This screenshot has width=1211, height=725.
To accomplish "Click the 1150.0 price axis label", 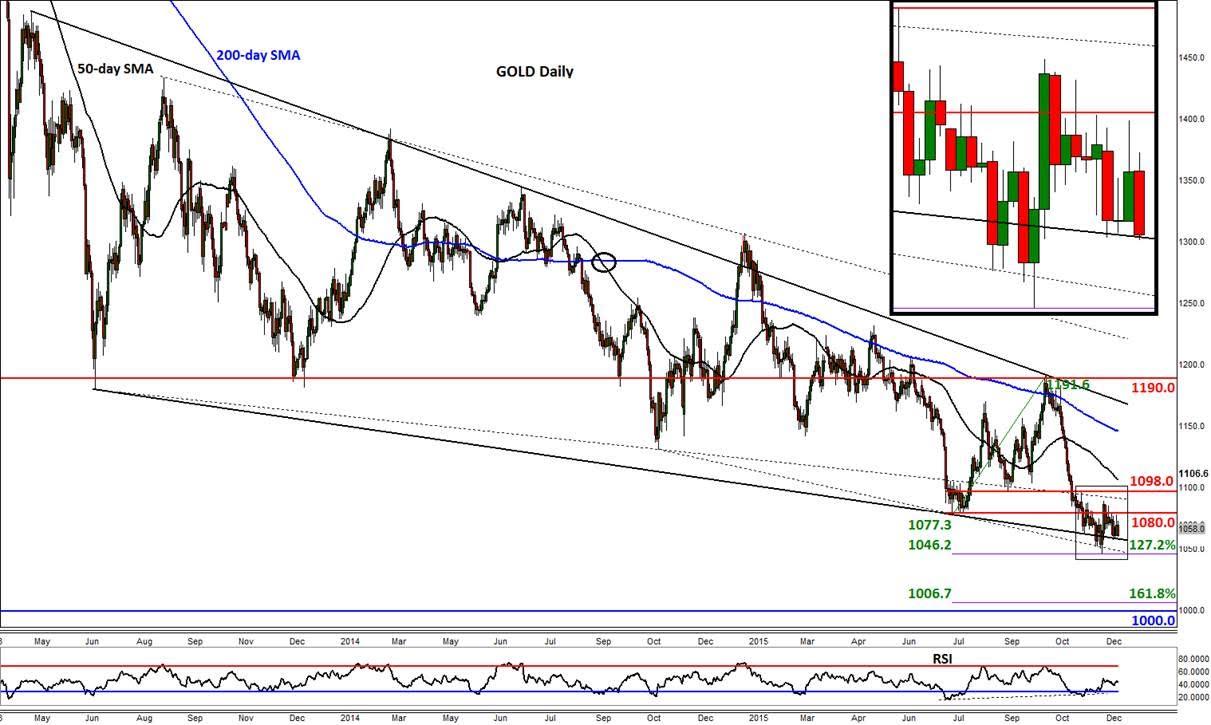I will click(1192, 427).
